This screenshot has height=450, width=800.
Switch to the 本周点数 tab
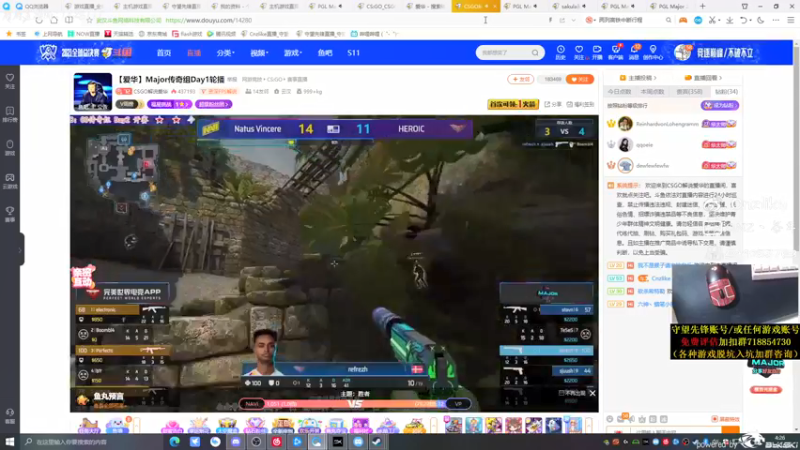tap(652, 92)
